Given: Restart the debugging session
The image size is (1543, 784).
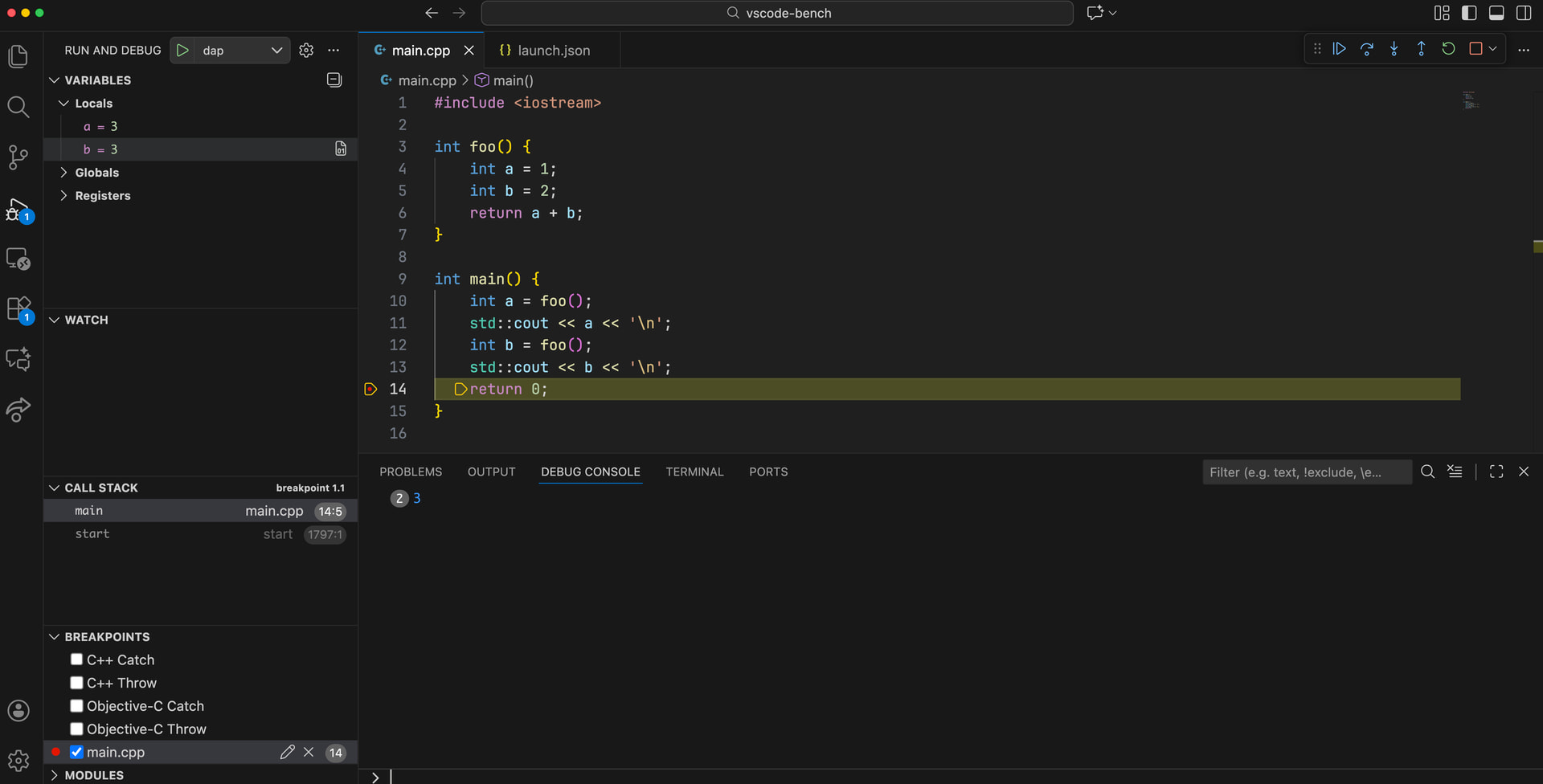Looking at the screenshot, I should click(1448, 49).
